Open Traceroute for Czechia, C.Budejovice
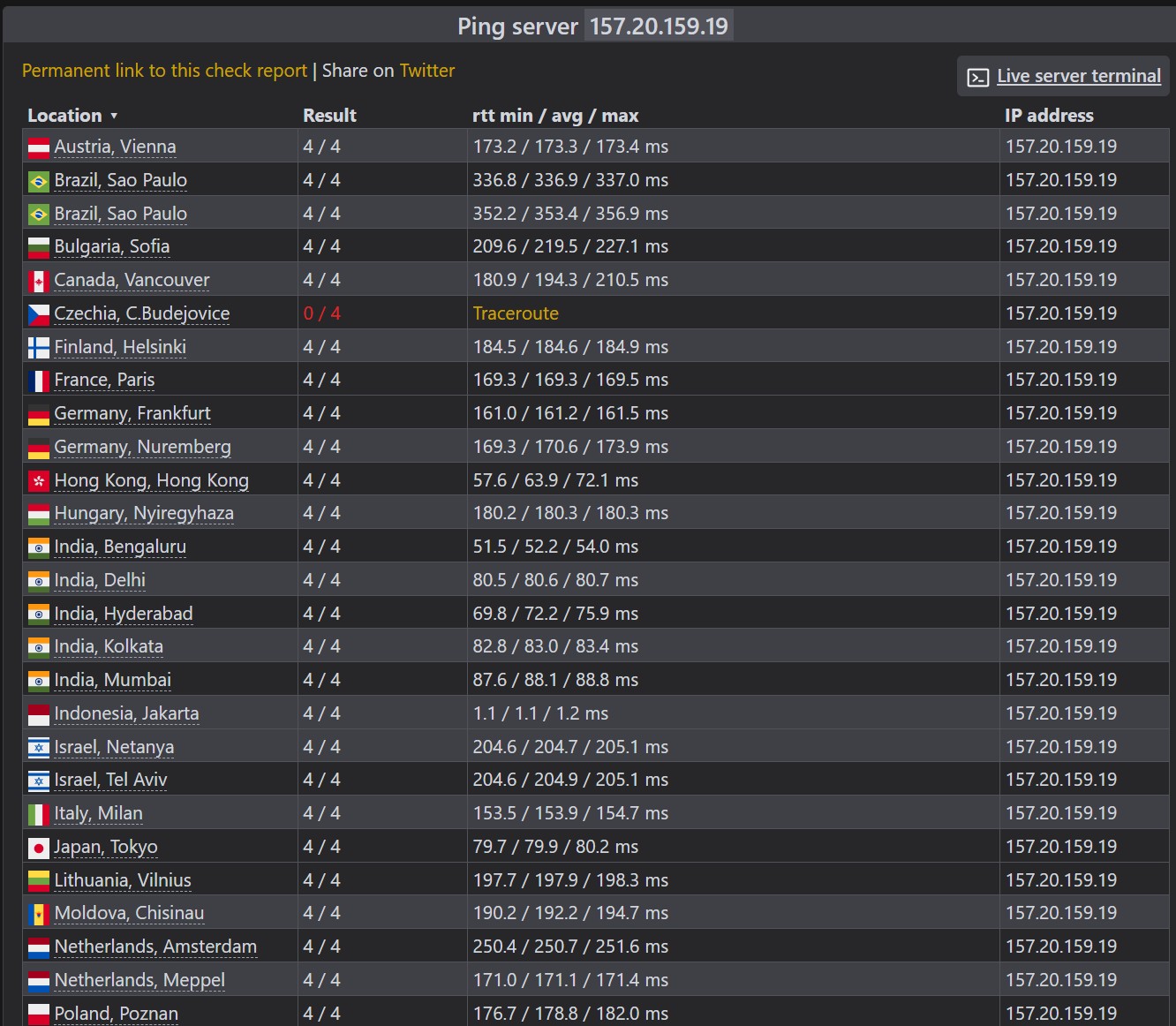The width and height of the screenshot is (1176, 1026). click(x=516, y=313)
